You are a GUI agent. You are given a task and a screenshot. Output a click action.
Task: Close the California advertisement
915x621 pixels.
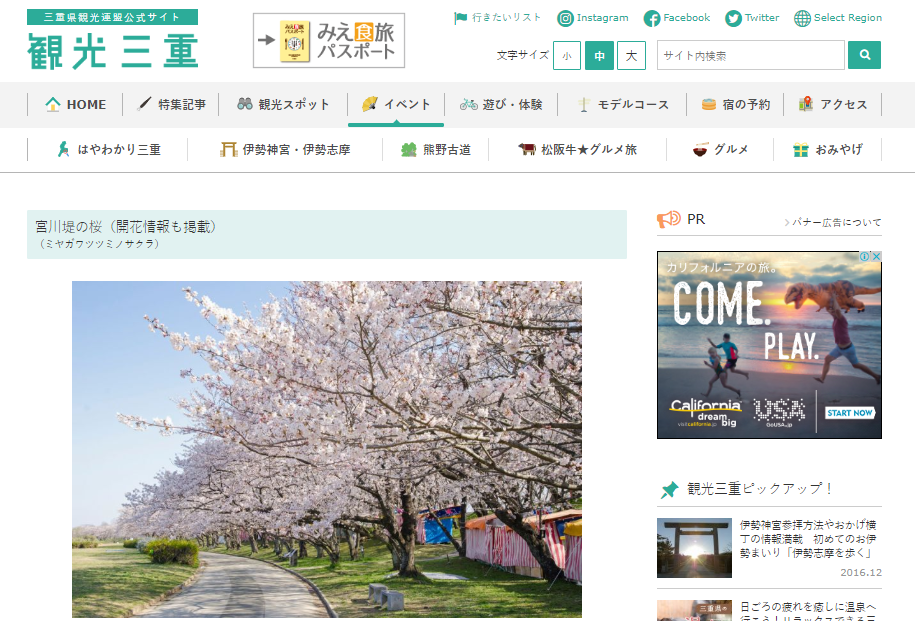coord(876,256)
